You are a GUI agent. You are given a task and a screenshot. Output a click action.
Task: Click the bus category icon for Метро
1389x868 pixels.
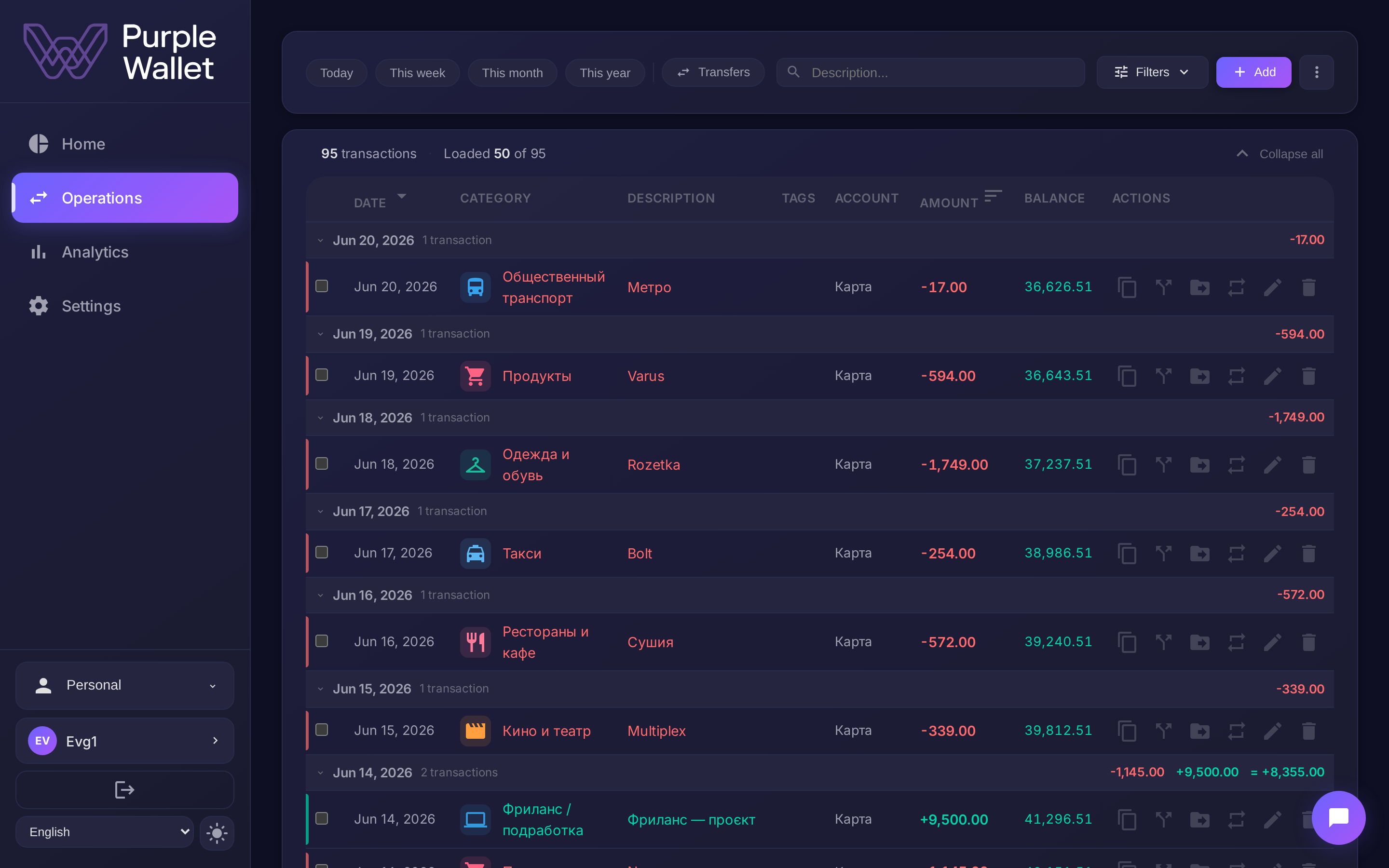(475, 287)
